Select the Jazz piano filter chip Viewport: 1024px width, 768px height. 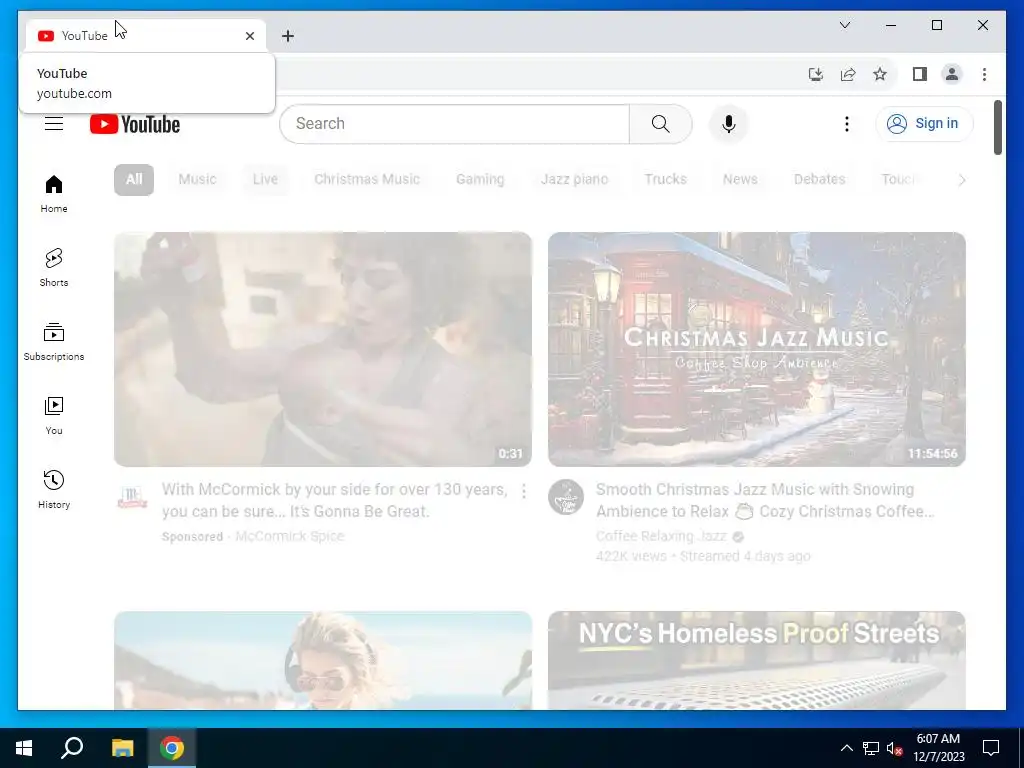(x=575, y=180)
